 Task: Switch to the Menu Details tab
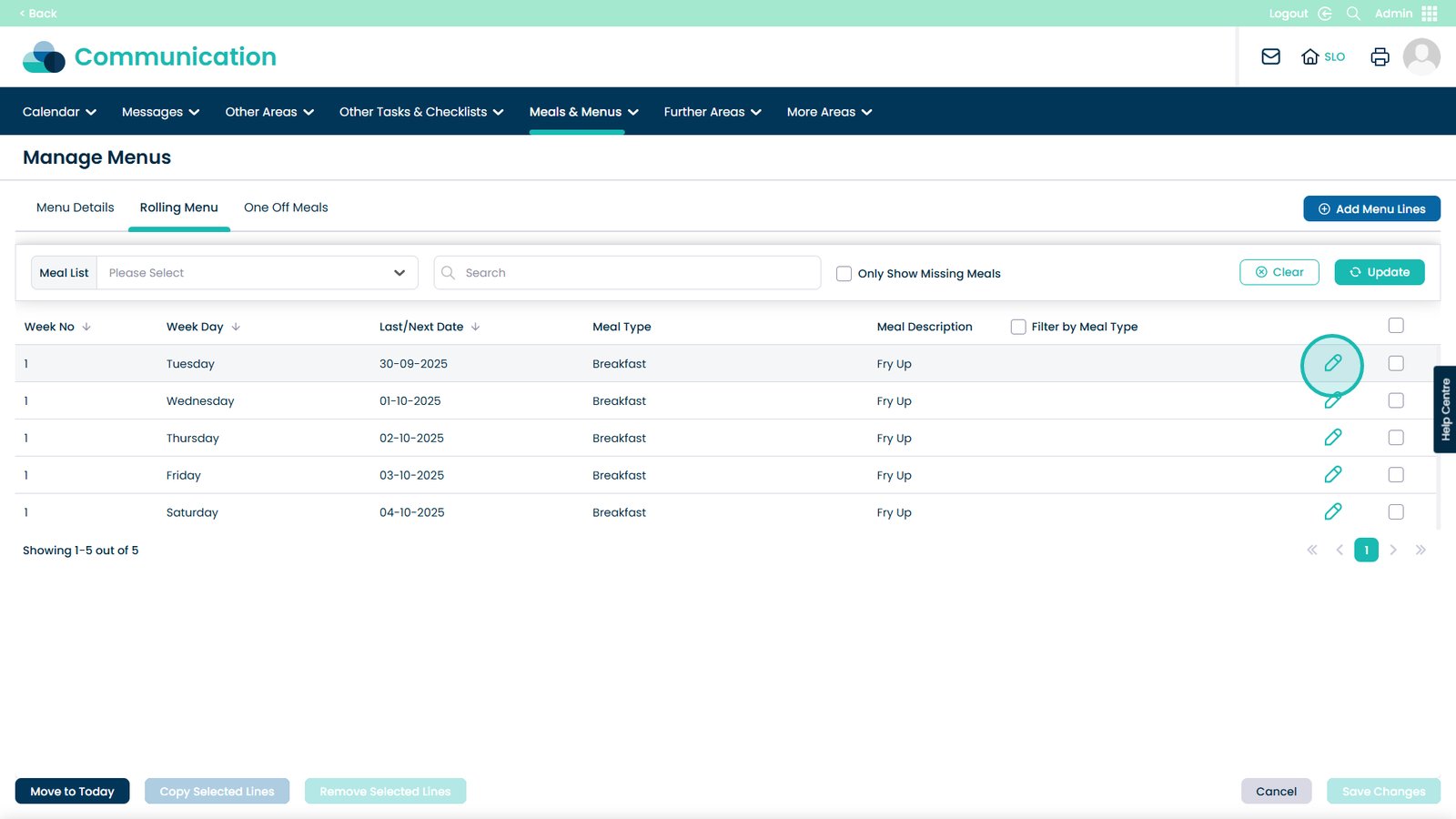click(x=76, y=207)
